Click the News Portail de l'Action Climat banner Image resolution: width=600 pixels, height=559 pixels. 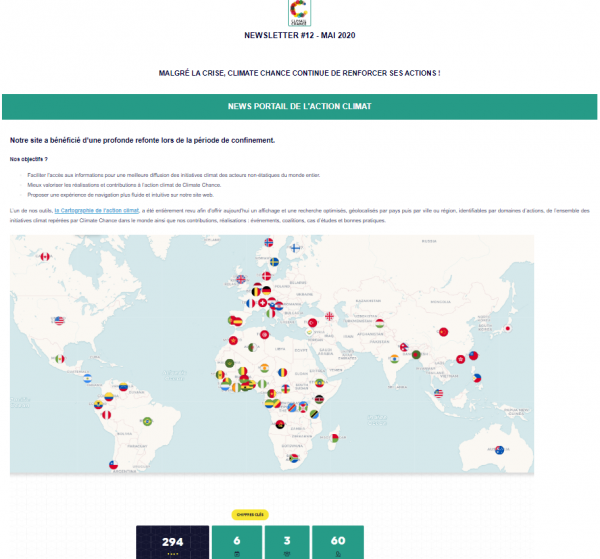click(x=300, y=107)
